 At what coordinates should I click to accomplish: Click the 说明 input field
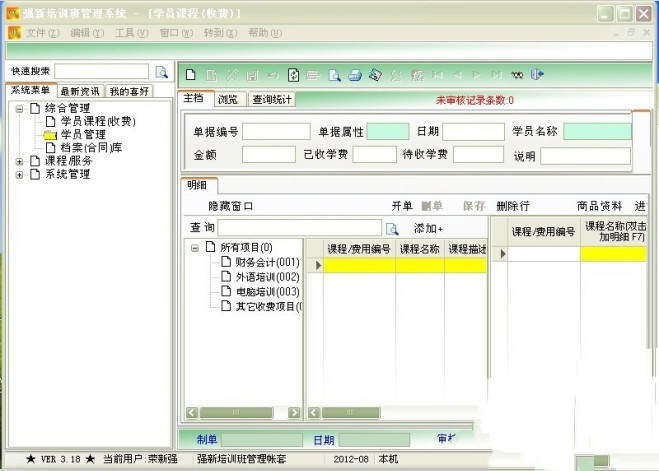tap(585, 156)
